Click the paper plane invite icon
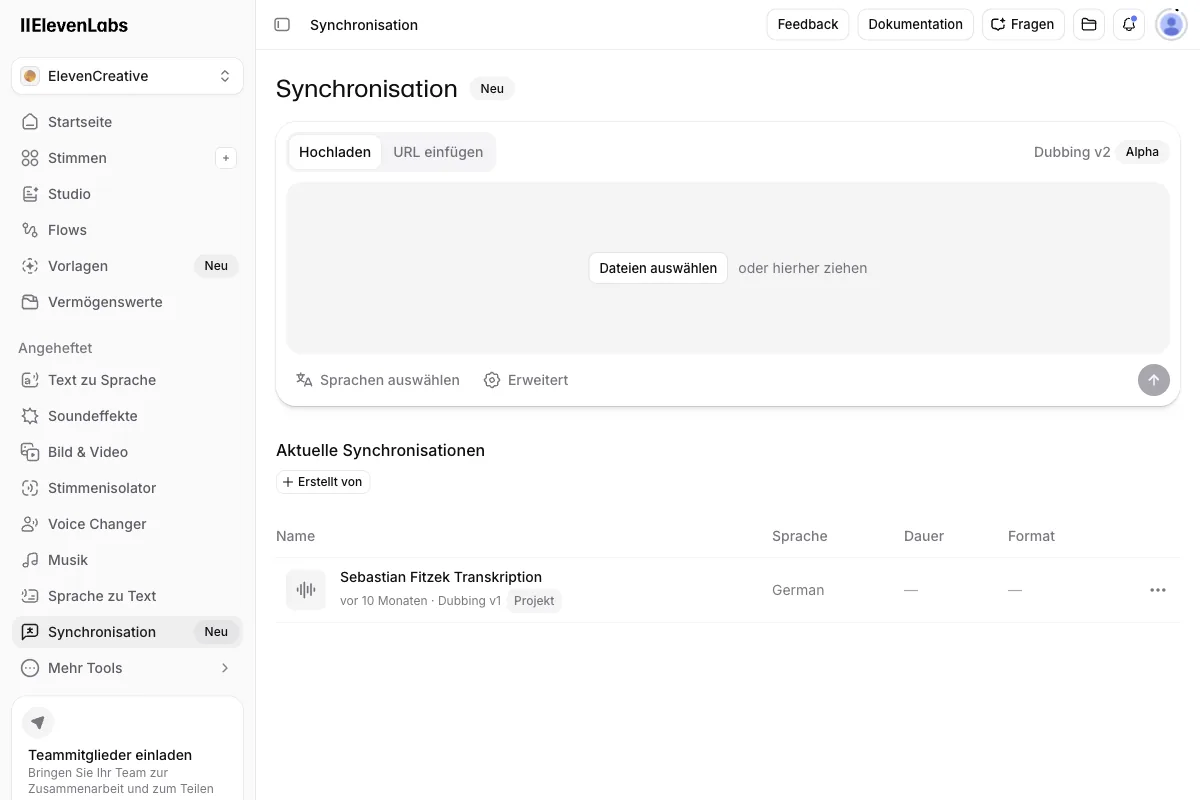The image size is (1200, 800). coord(38,722)
